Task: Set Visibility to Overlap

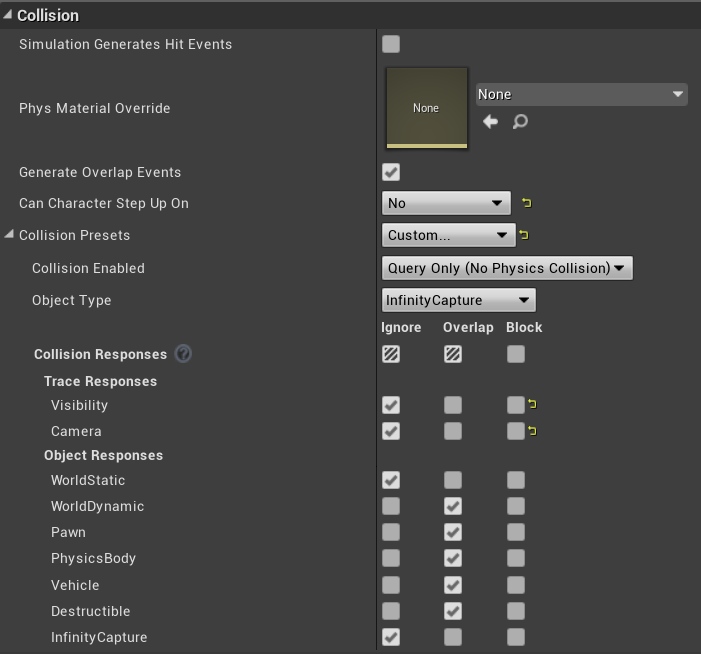Action: click(x=453, y=405)
